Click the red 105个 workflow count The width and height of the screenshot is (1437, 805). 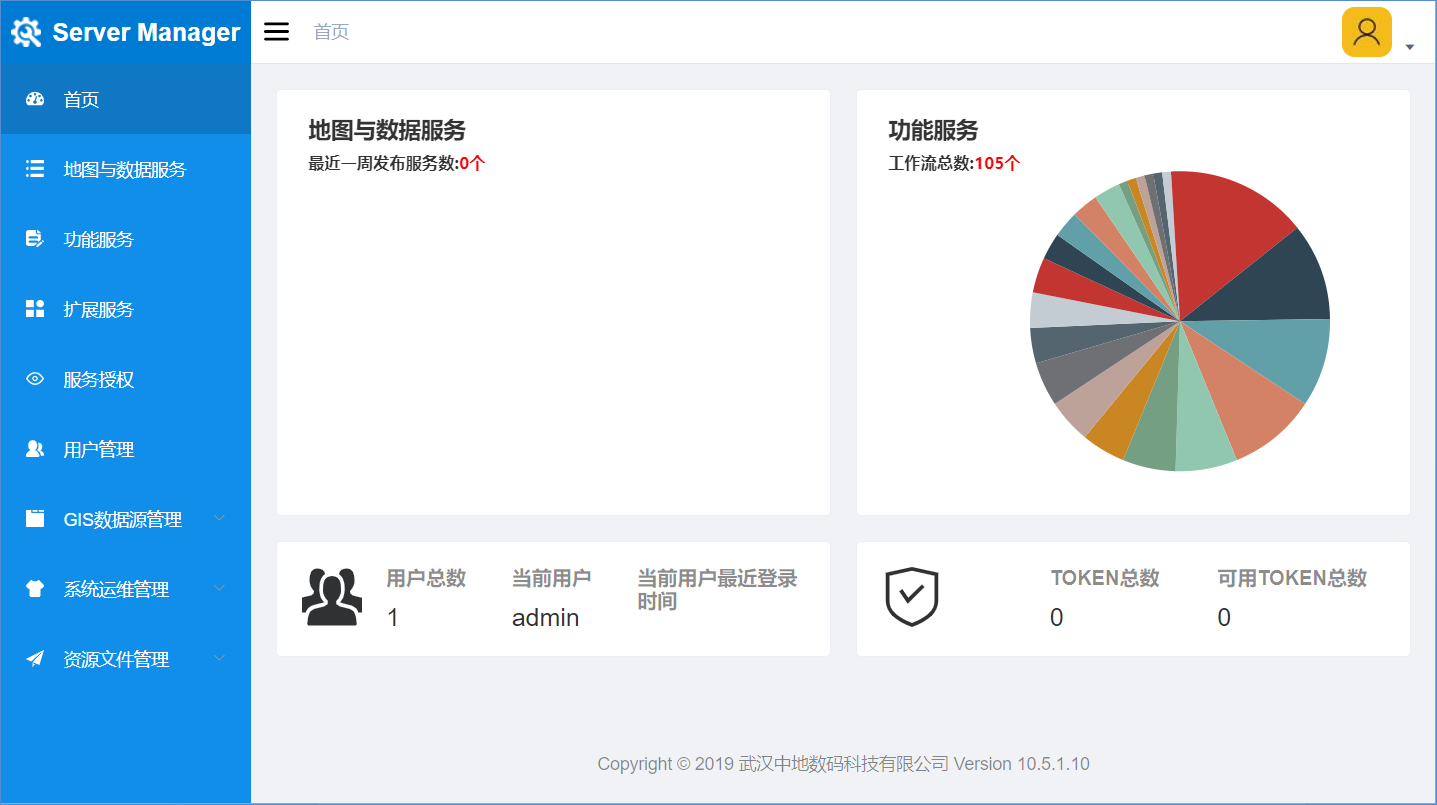pyautogui.click(x=997, y=163)
